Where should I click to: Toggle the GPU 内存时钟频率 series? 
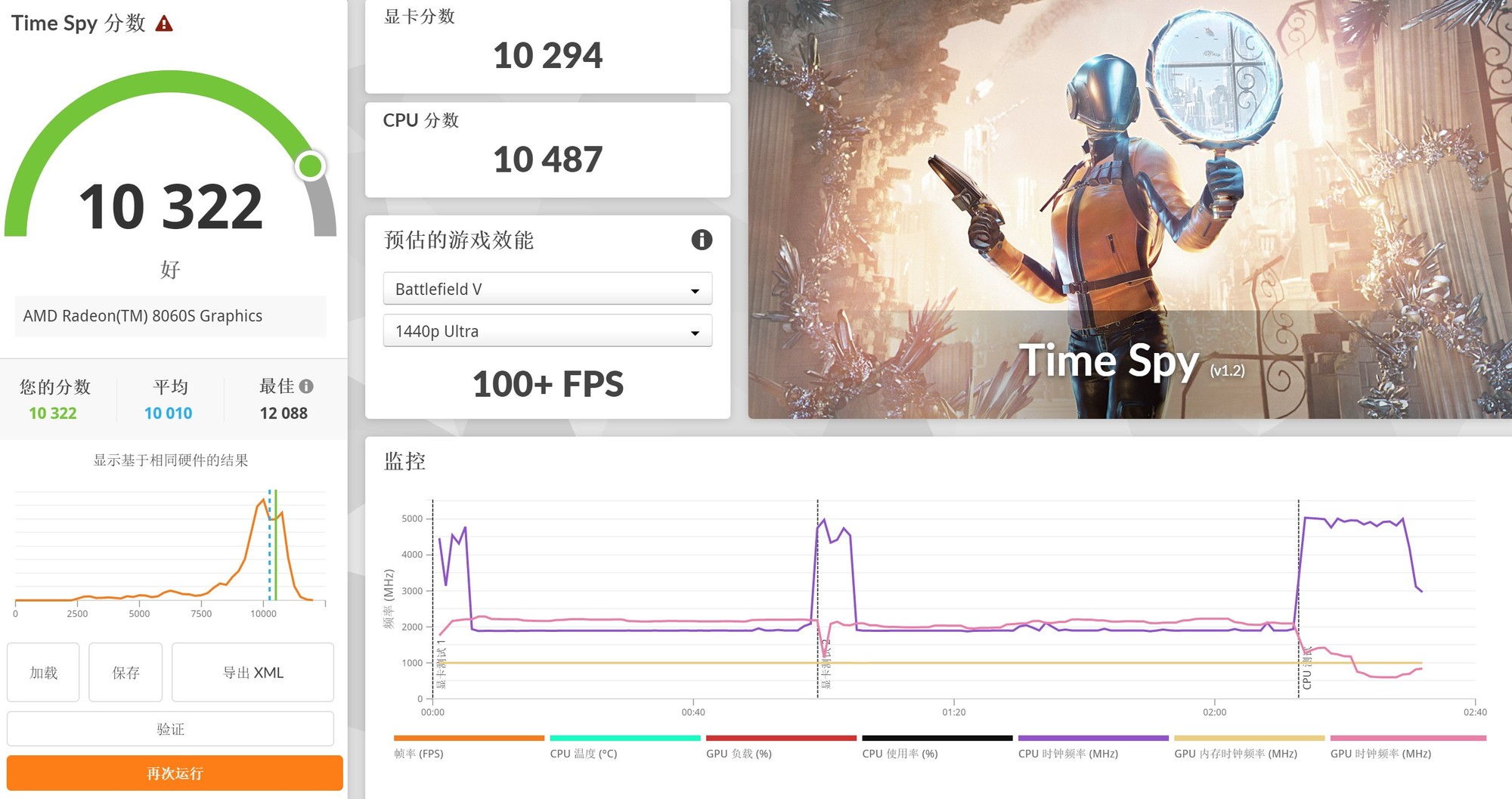tap(1249, 737)
